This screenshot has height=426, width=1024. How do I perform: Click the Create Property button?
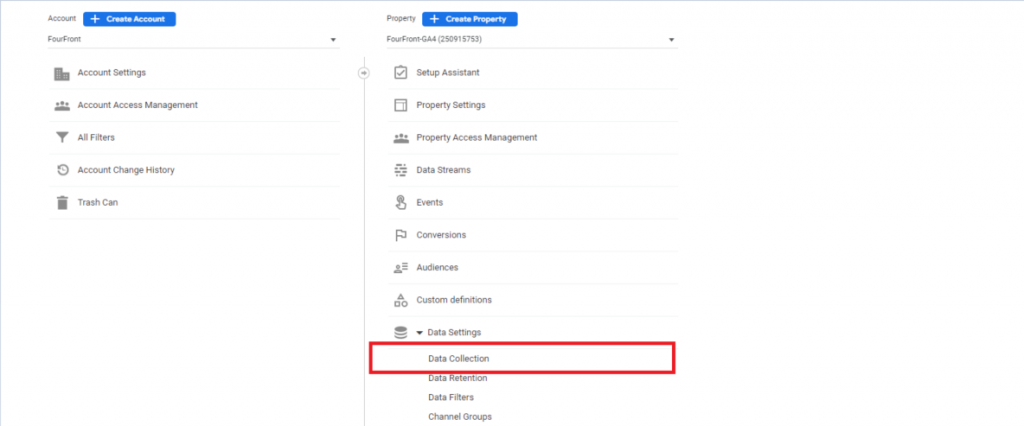point(470,19)
